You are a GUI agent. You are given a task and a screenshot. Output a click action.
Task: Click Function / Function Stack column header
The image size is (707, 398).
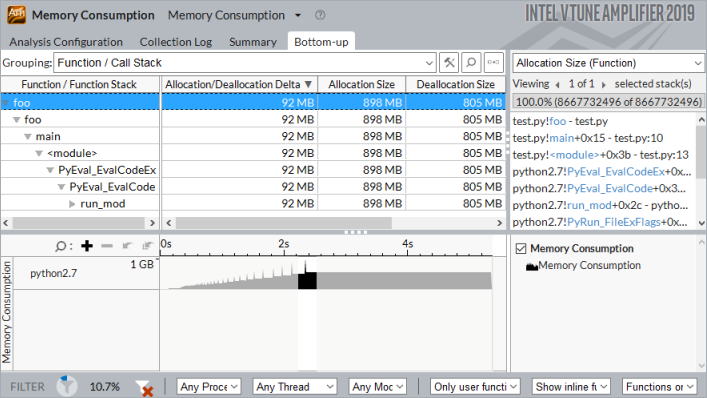point(79,84)
